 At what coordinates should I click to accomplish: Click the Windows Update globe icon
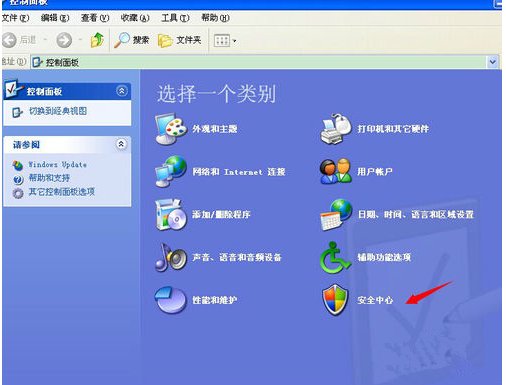coord(17,165)
